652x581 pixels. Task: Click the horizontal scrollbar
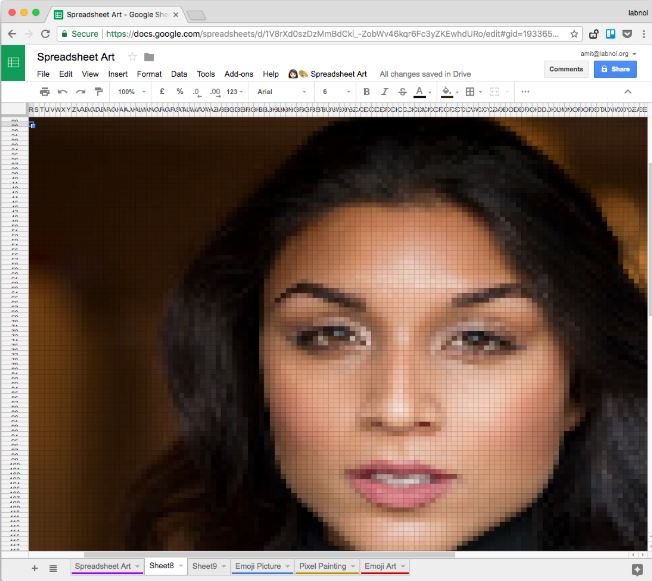pyautogui.click(x=269, y=555)
